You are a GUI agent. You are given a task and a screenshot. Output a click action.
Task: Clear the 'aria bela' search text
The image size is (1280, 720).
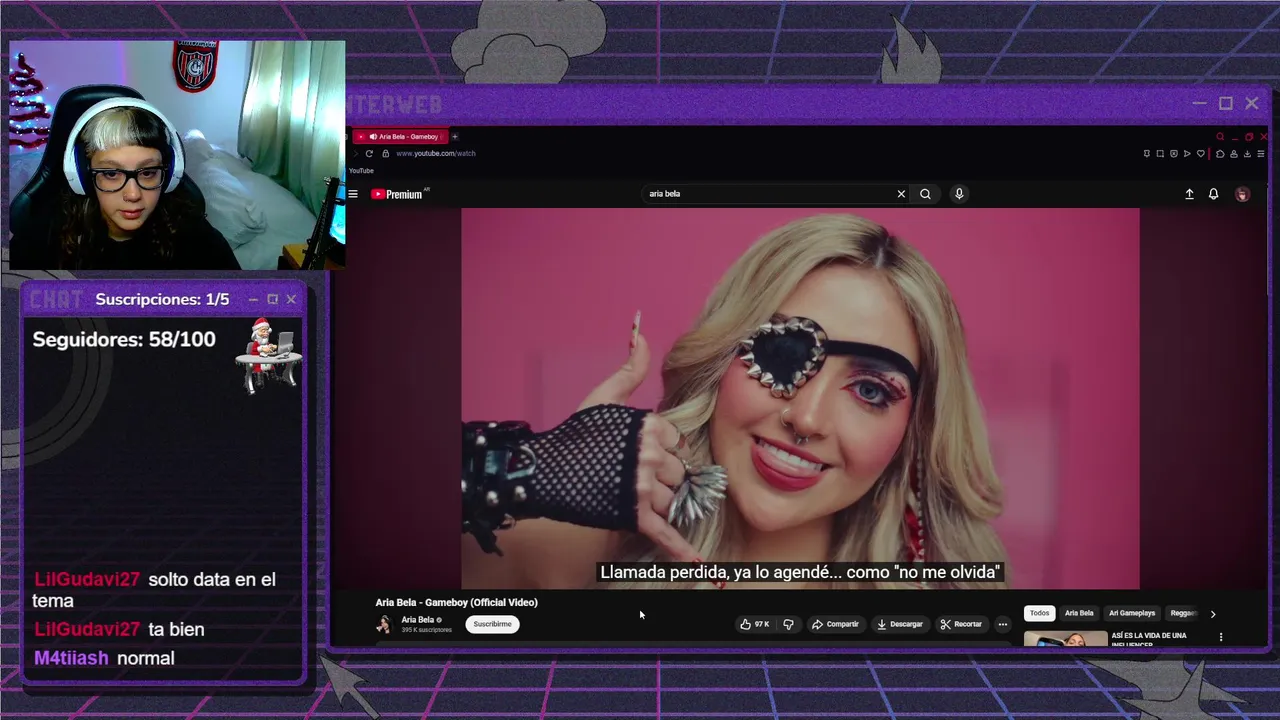901,194
